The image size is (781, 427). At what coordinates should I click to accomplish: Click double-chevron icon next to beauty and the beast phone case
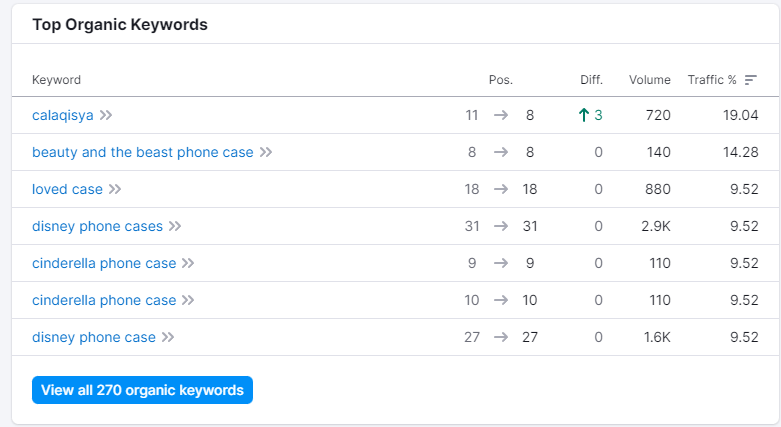click(x=265, y=153)
